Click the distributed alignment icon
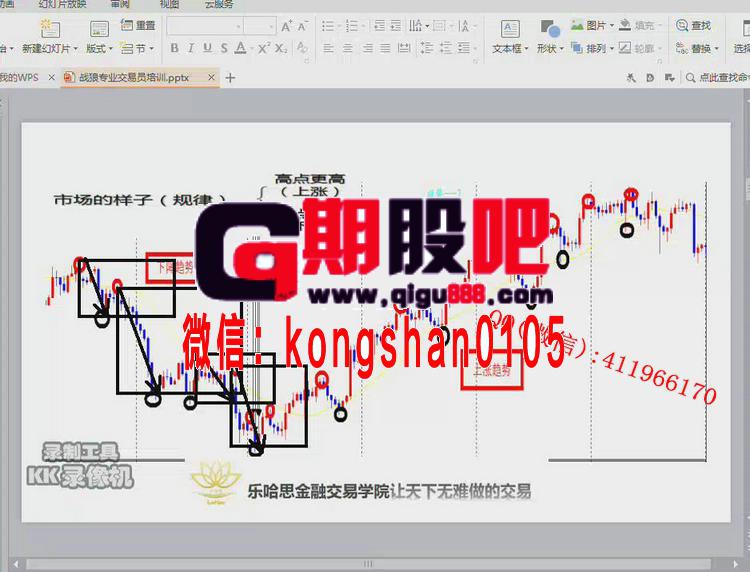The width and height of the screenshot is (750, 572). 404,48
